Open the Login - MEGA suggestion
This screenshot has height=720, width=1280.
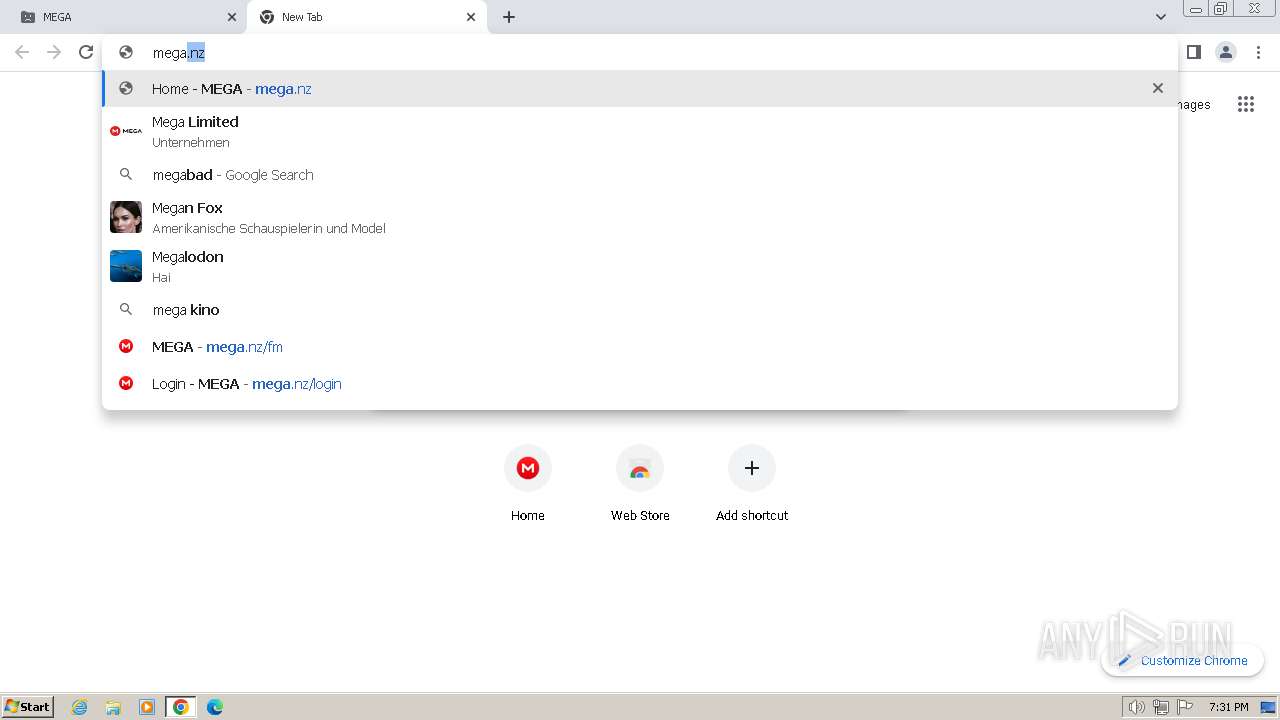(x=640, y=384)
